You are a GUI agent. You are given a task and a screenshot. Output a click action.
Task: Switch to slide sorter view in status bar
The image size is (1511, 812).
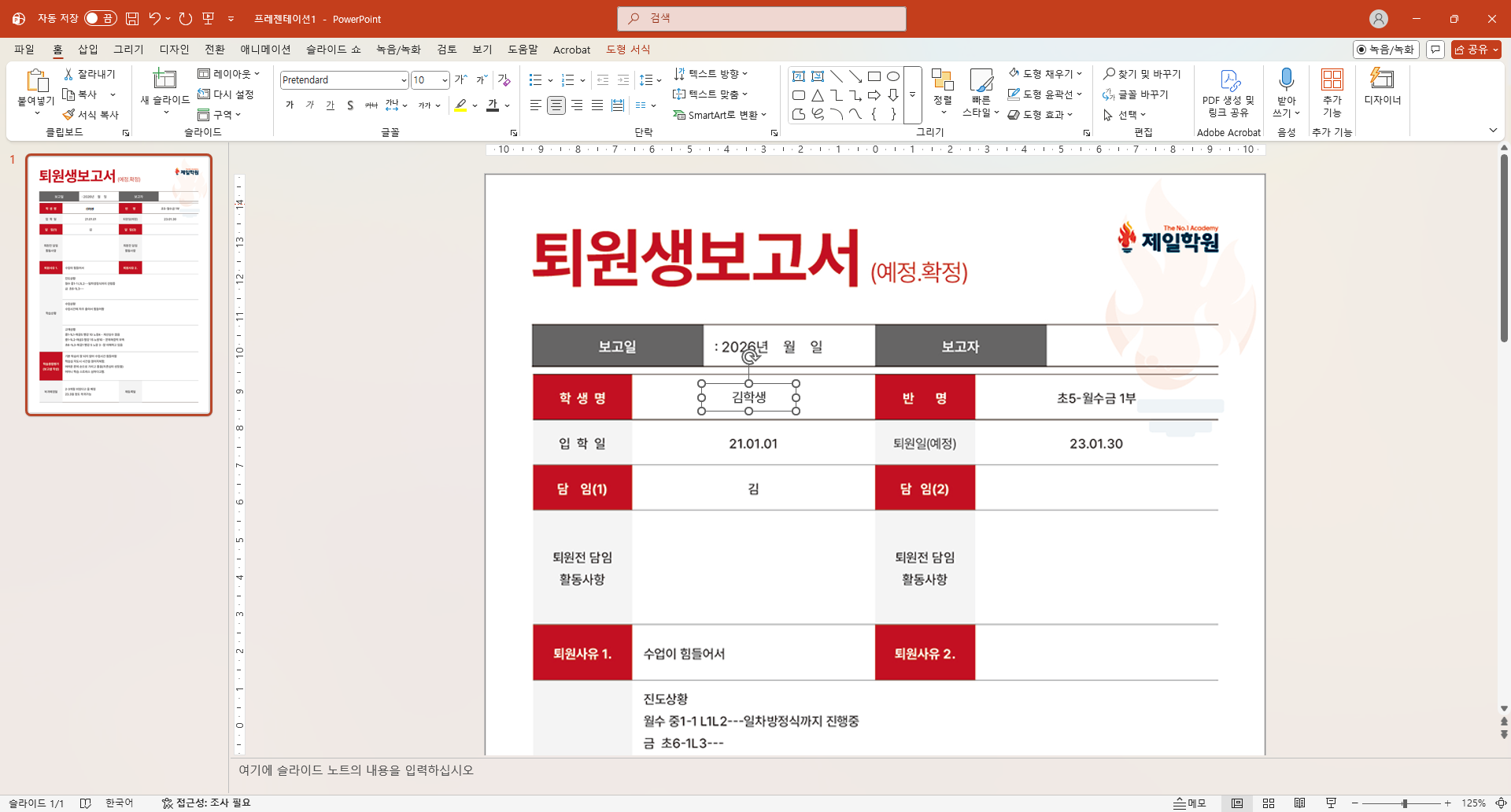[x=1269, y=803]
